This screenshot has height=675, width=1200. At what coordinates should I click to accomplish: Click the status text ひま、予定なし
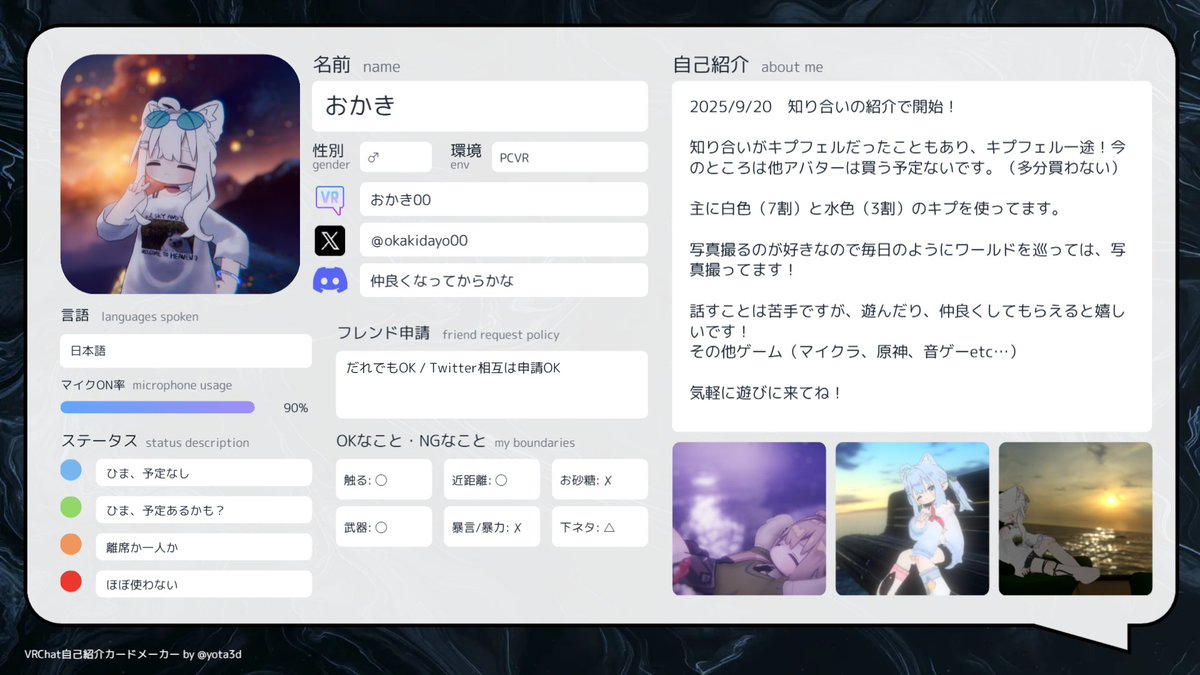(x=204, y=473)
